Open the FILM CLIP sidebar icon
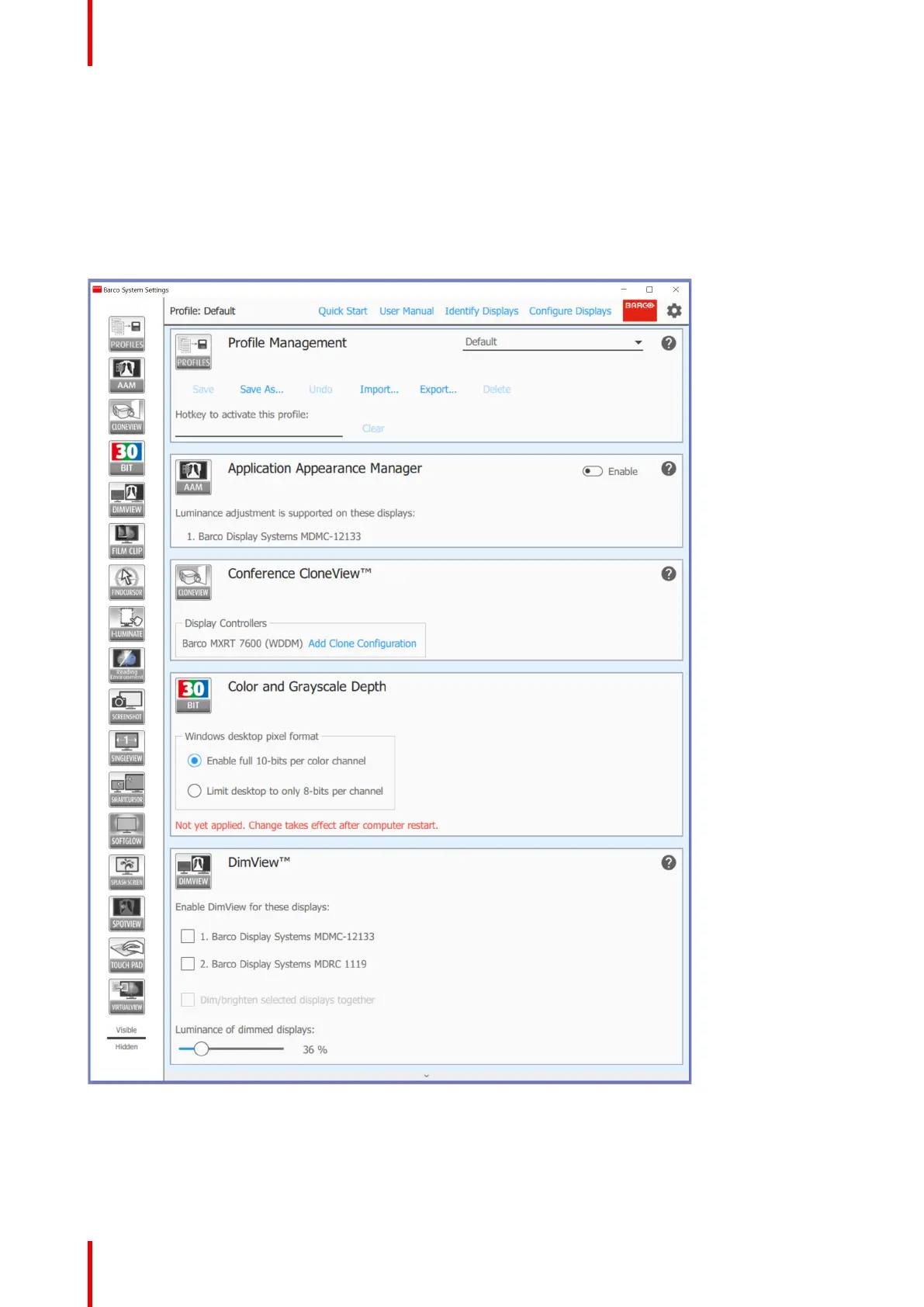Viewport: 924px width, 1307px height. (126, 541)
